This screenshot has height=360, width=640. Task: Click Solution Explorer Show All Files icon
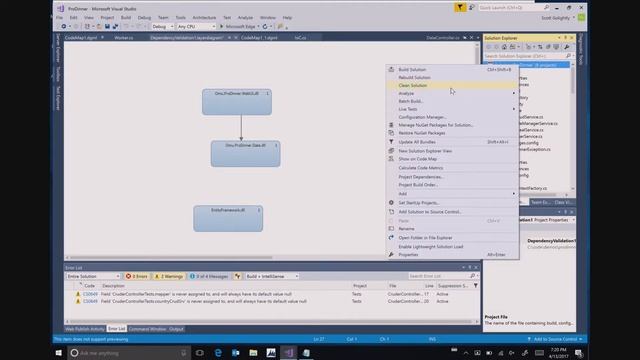(x=556, y=47)
